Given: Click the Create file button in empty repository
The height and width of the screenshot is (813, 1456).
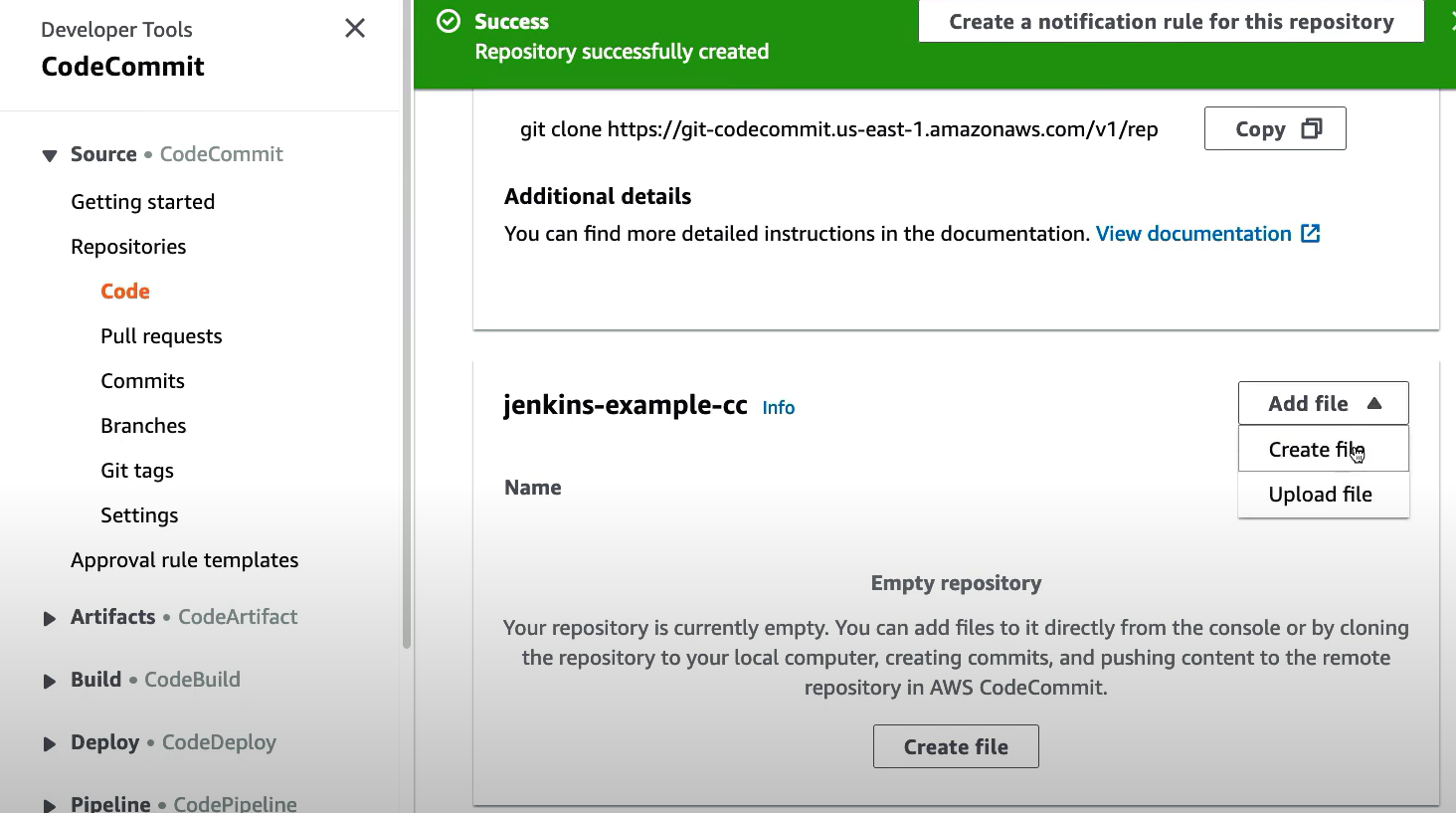Looking at the screenshot, I should pyautogui.click(x=956, y=746).
